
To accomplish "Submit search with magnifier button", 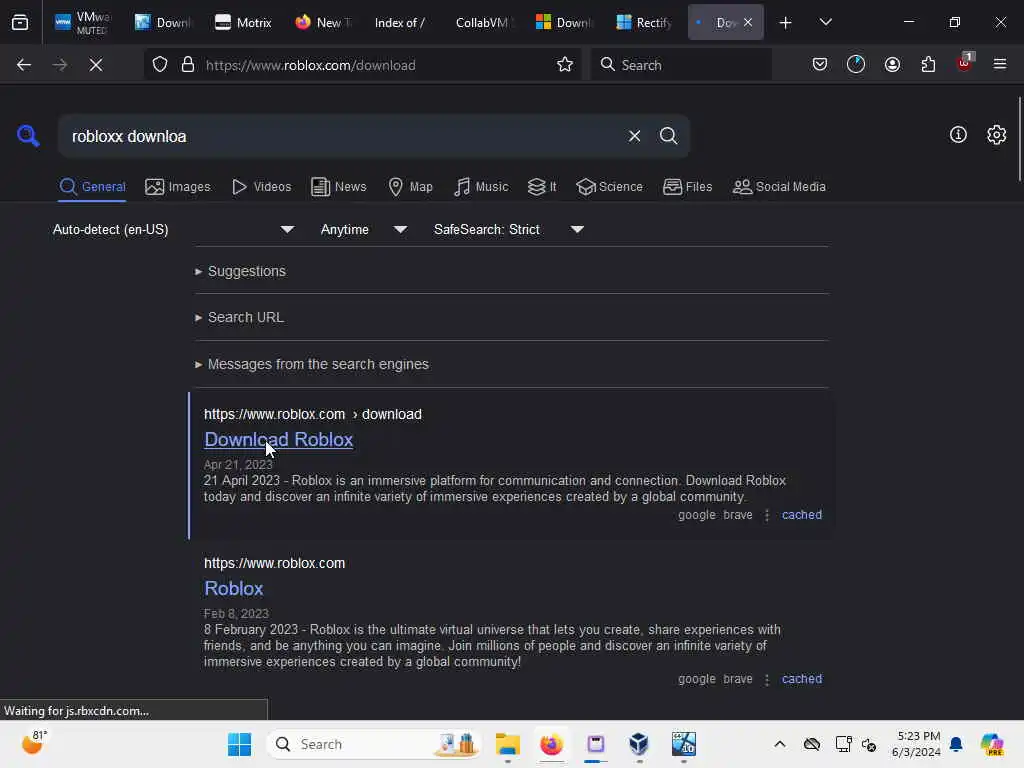I will pos(668,136).
